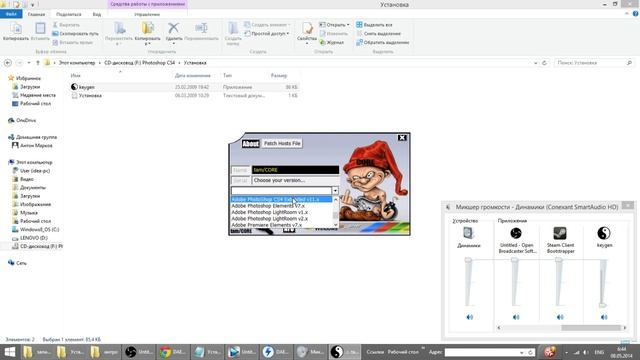The width and height of the screenshot is (640, 360).
Task: Click the Name field in keygen
Action: point(296,170)
